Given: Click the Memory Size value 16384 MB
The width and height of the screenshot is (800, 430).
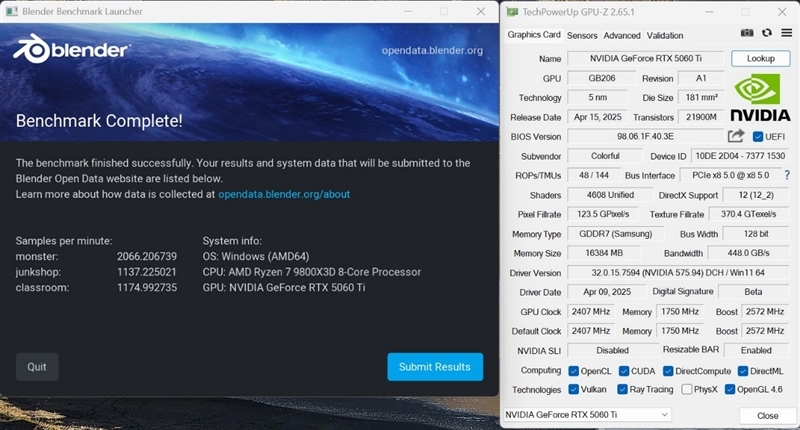Looking at the screenshot, I should click(x=604, y=253).
